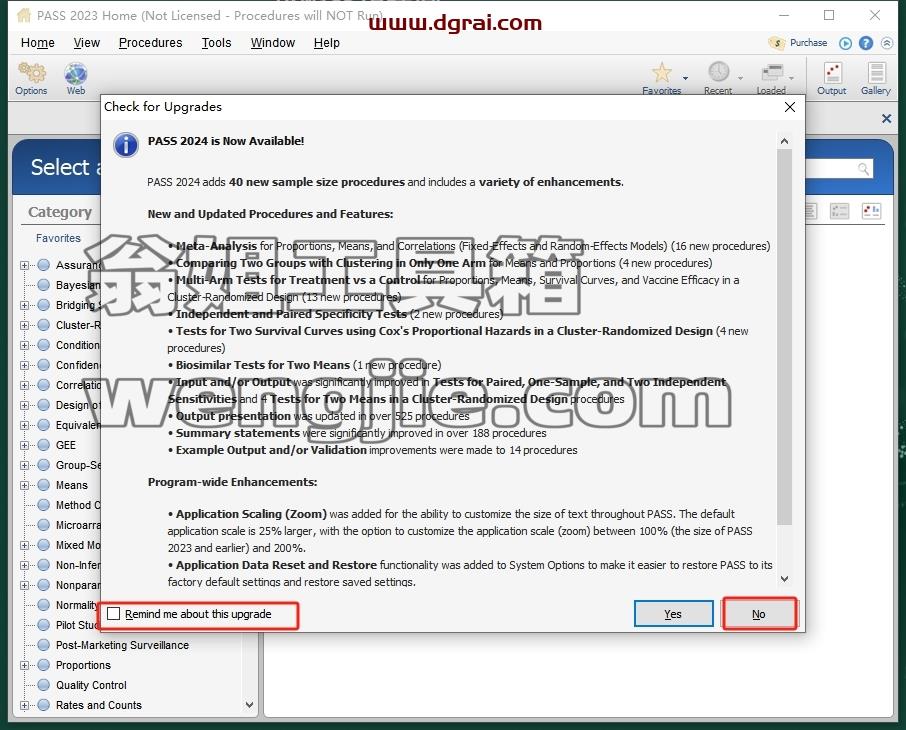
Task: Click the Yes button
Action: (673, 614)
